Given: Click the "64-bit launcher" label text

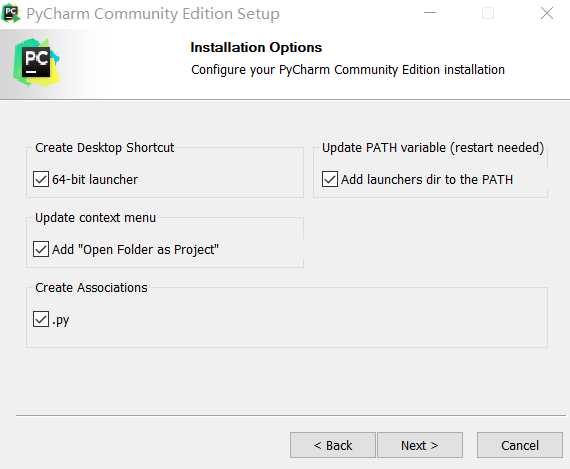Looking at the screenshot, I should pyautogui.click(x=95, y=179).
